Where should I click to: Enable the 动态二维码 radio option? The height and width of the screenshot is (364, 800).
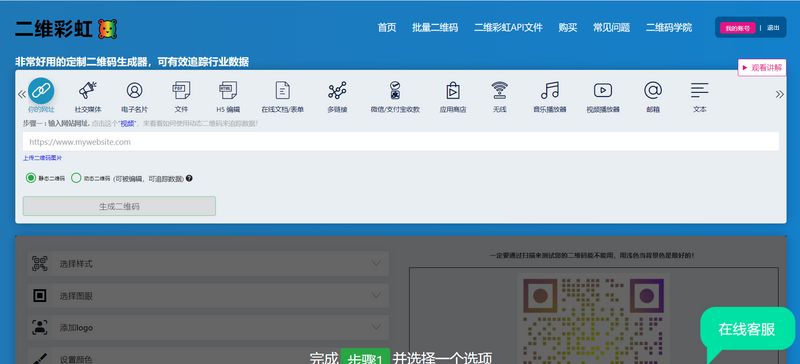click(x=76, y=178)
